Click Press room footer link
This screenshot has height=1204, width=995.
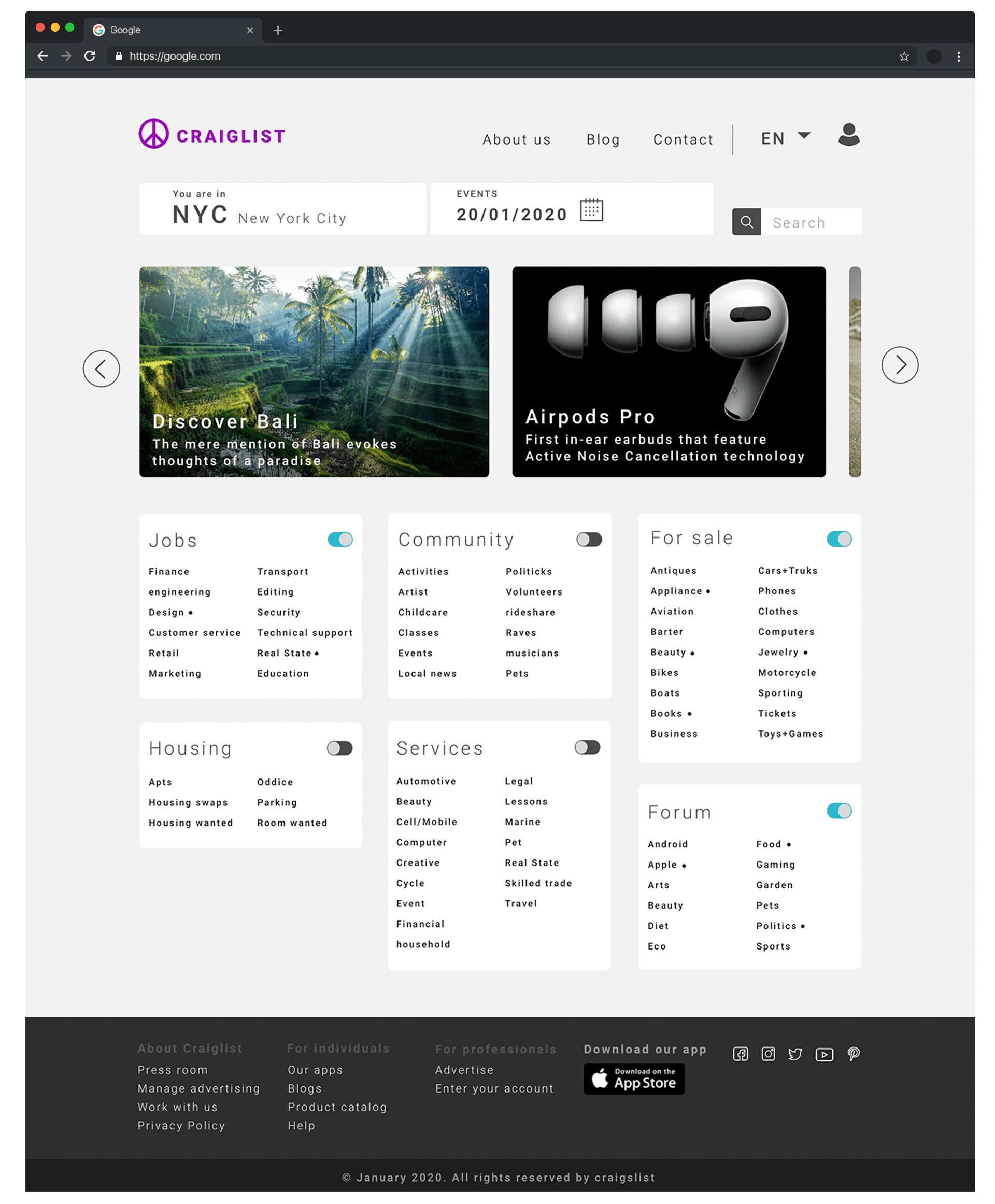[x=173, y=1070]
